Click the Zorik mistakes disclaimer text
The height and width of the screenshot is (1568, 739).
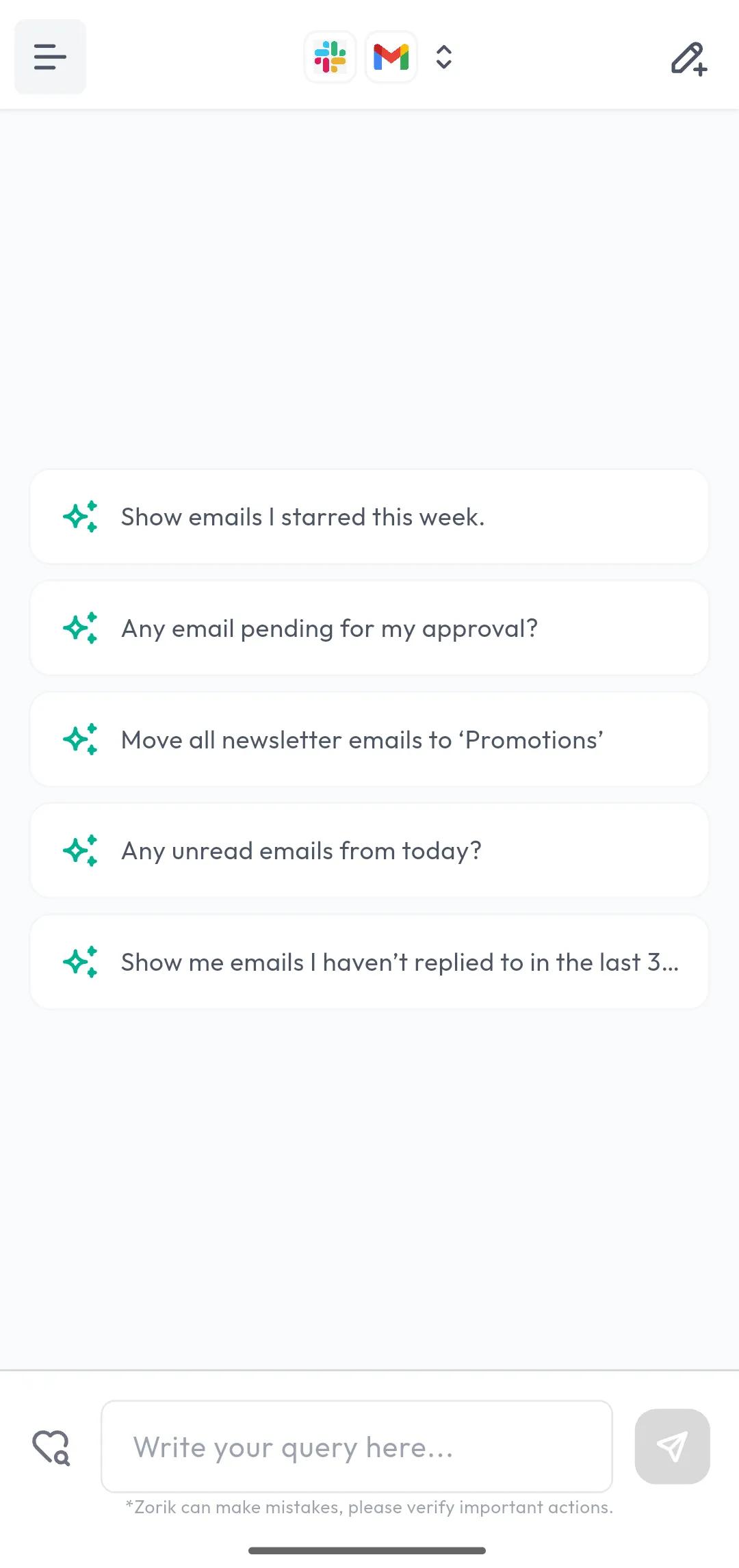click(x=369, y=1507)
